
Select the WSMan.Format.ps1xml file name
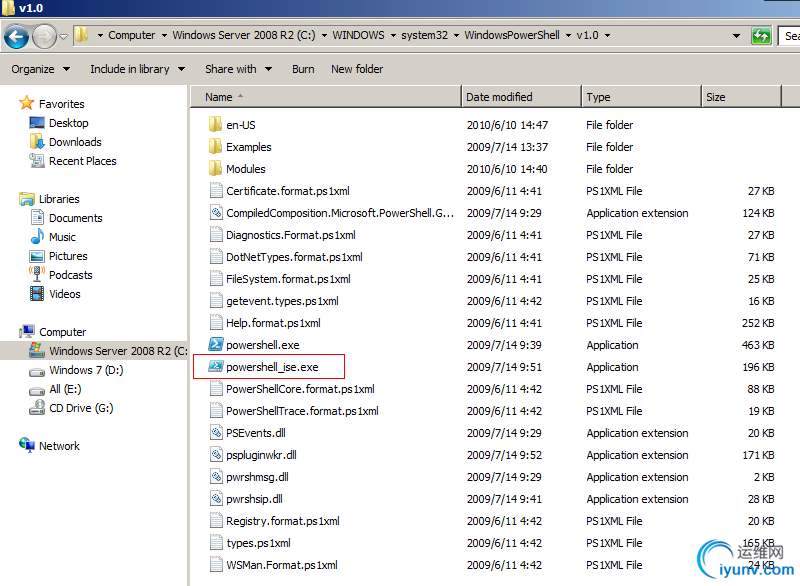coord(282,565)
